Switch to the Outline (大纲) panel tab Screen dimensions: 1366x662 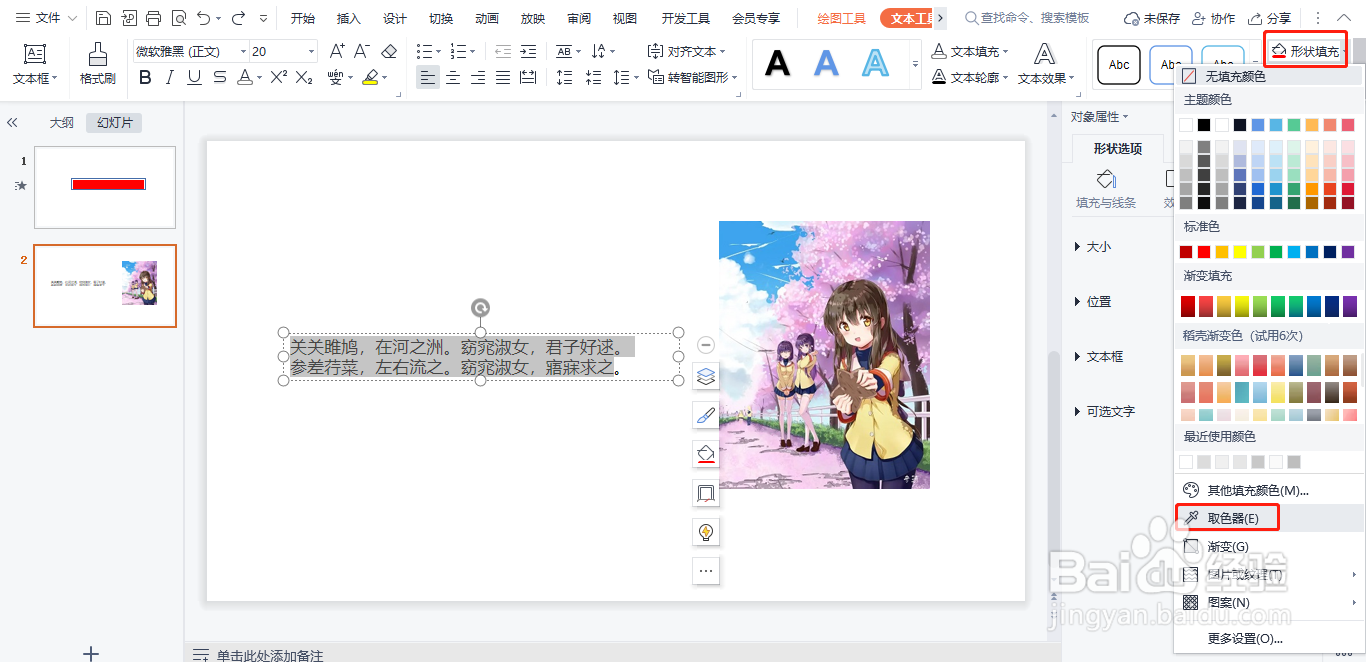click(62, 123)
